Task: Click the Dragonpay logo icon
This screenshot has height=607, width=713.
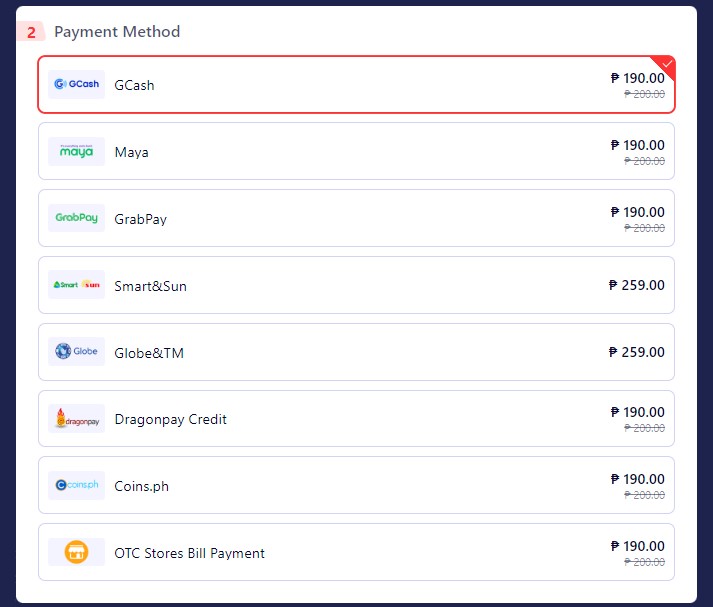Action: 76,419
